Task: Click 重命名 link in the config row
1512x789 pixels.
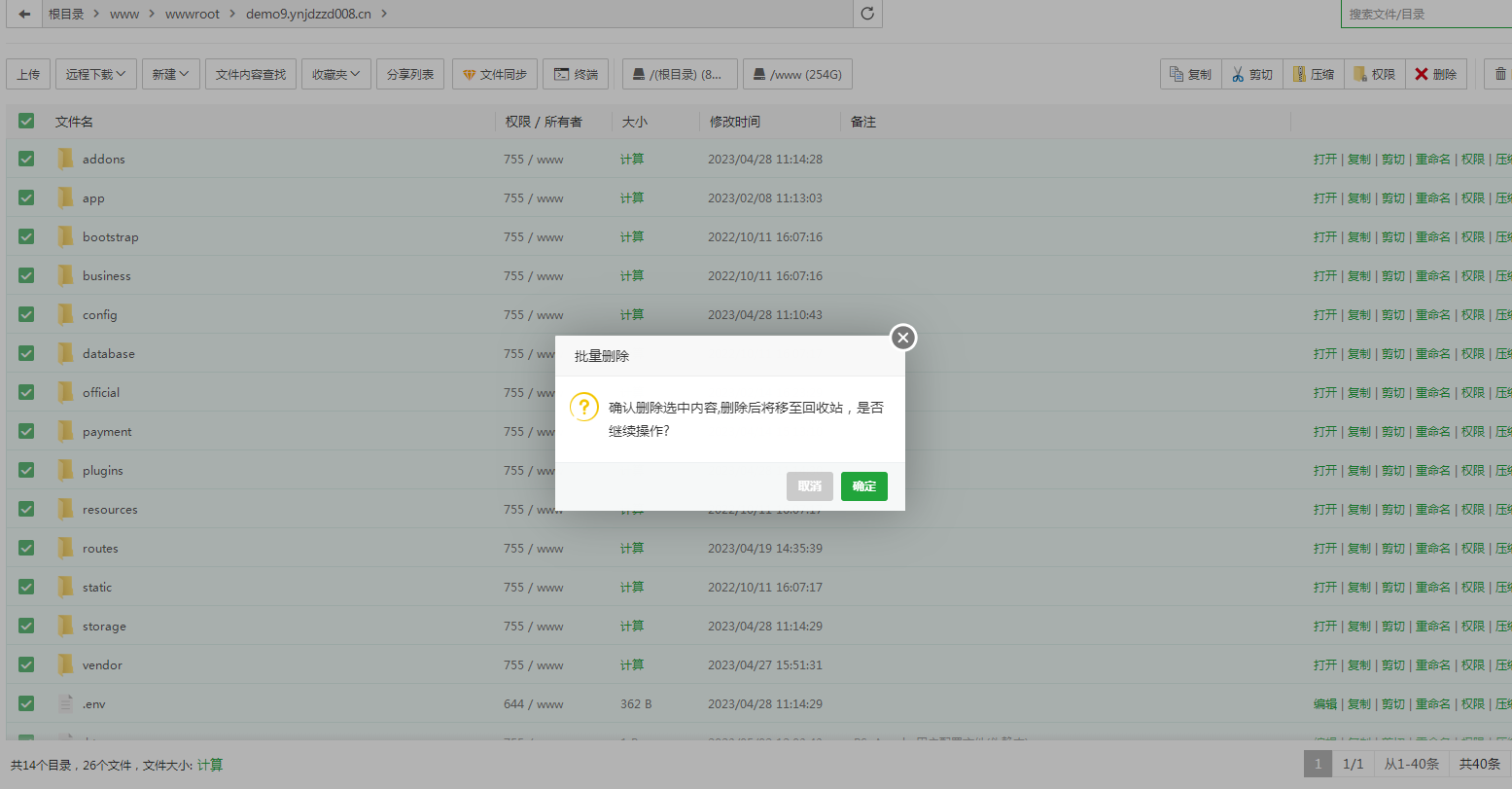Action: point(1433,314)
